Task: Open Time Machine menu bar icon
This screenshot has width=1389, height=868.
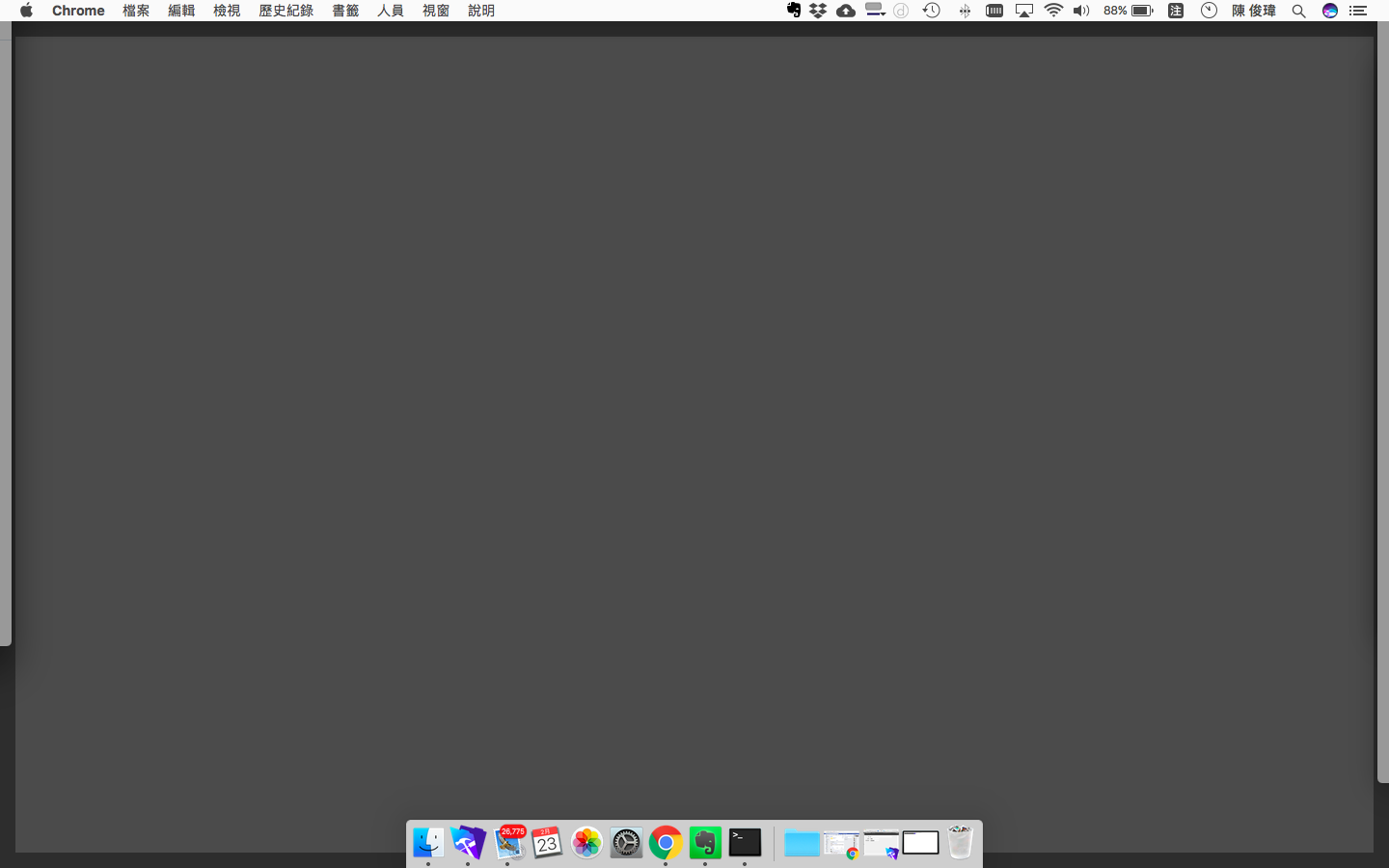Action: coord(931,11)
